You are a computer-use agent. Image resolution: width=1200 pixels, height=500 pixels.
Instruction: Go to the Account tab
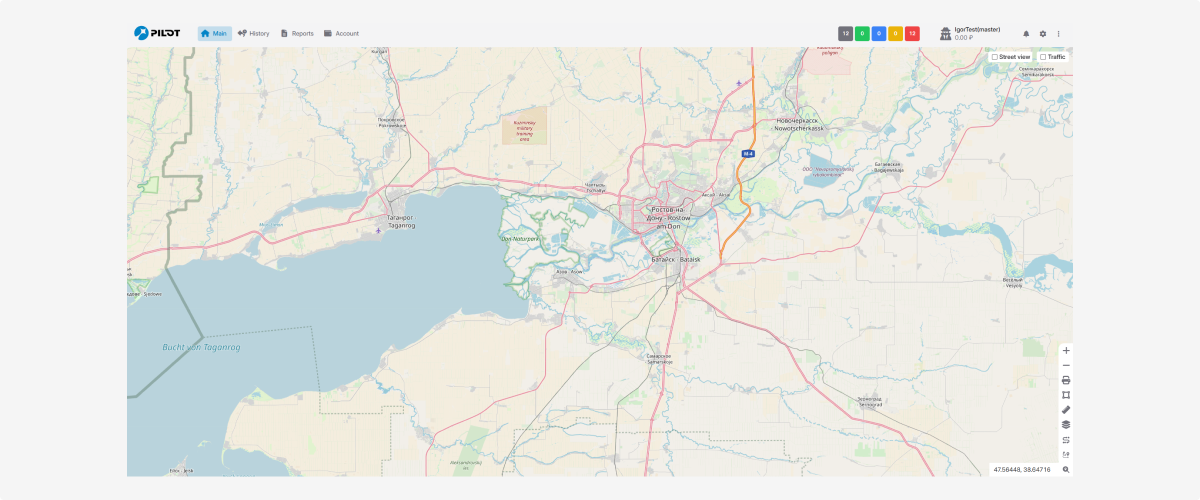(x=341, y=33)
